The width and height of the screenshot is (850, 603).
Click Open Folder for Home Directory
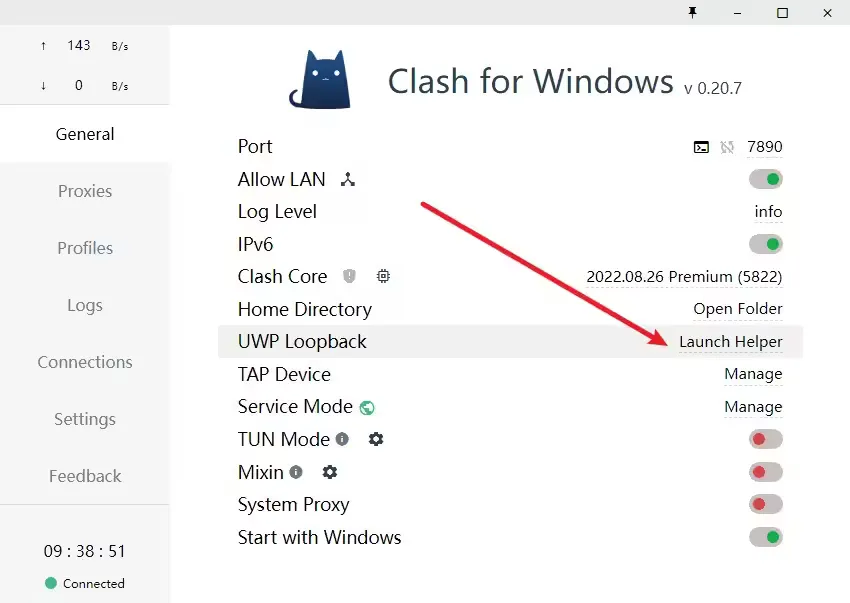738,309
